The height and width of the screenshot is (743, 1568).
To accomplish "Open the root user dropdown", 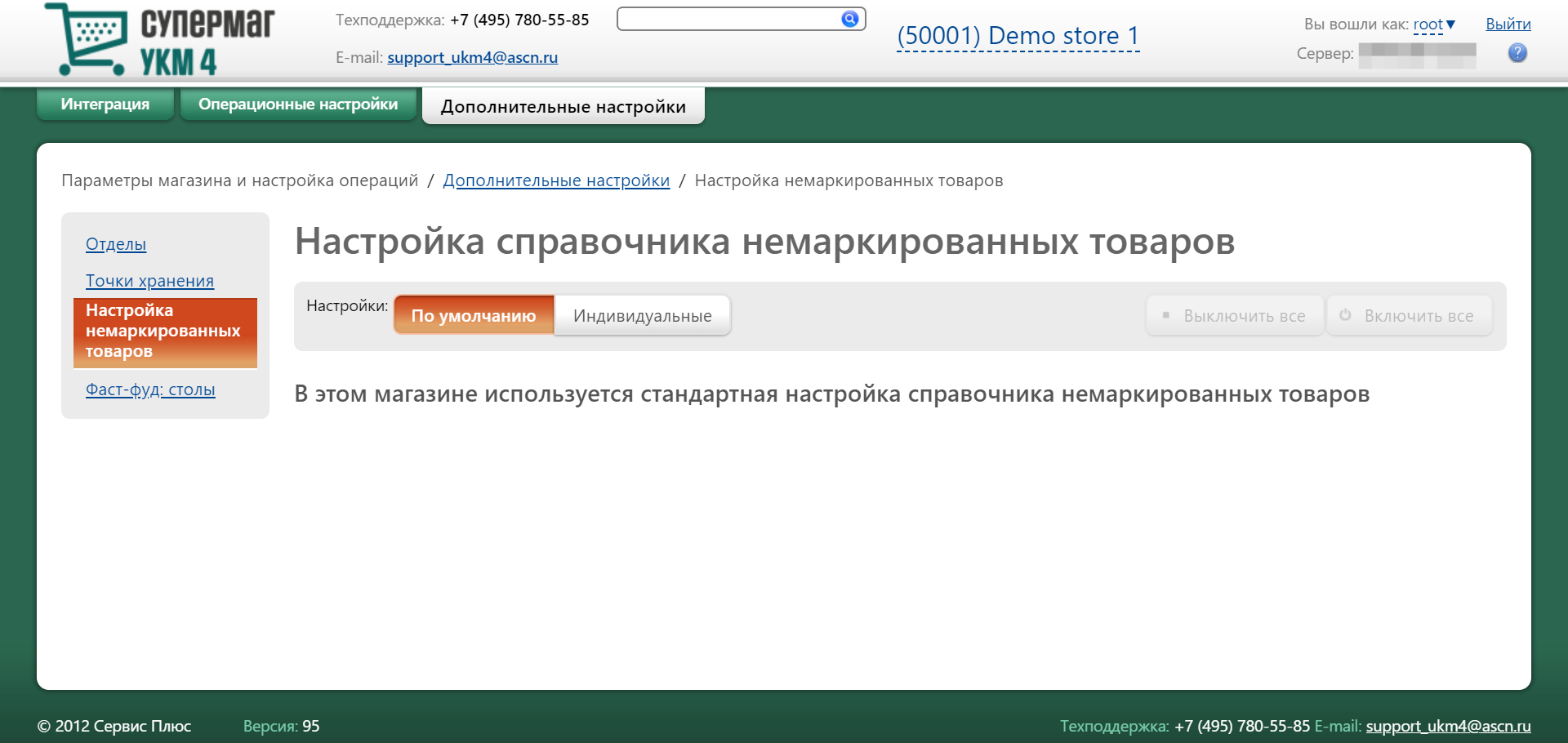I will pyautogui.click(x=1434, y=24).
